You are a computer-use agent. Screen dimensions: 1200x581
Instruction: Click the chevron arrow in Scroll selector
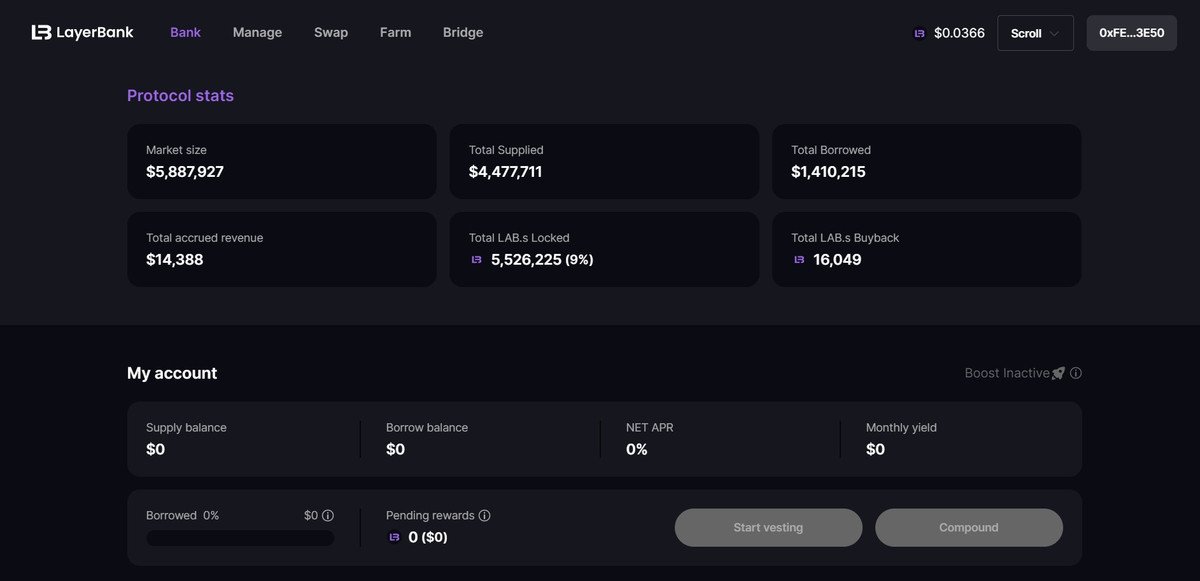(1054, 33)
